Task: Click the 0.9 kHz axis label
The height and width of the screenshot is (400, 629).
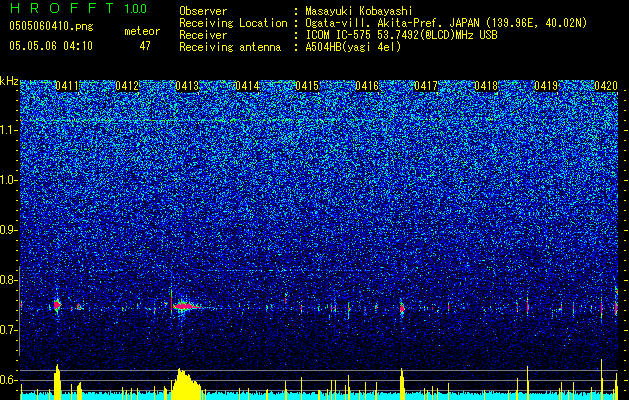Action: (x=9, y=230)
